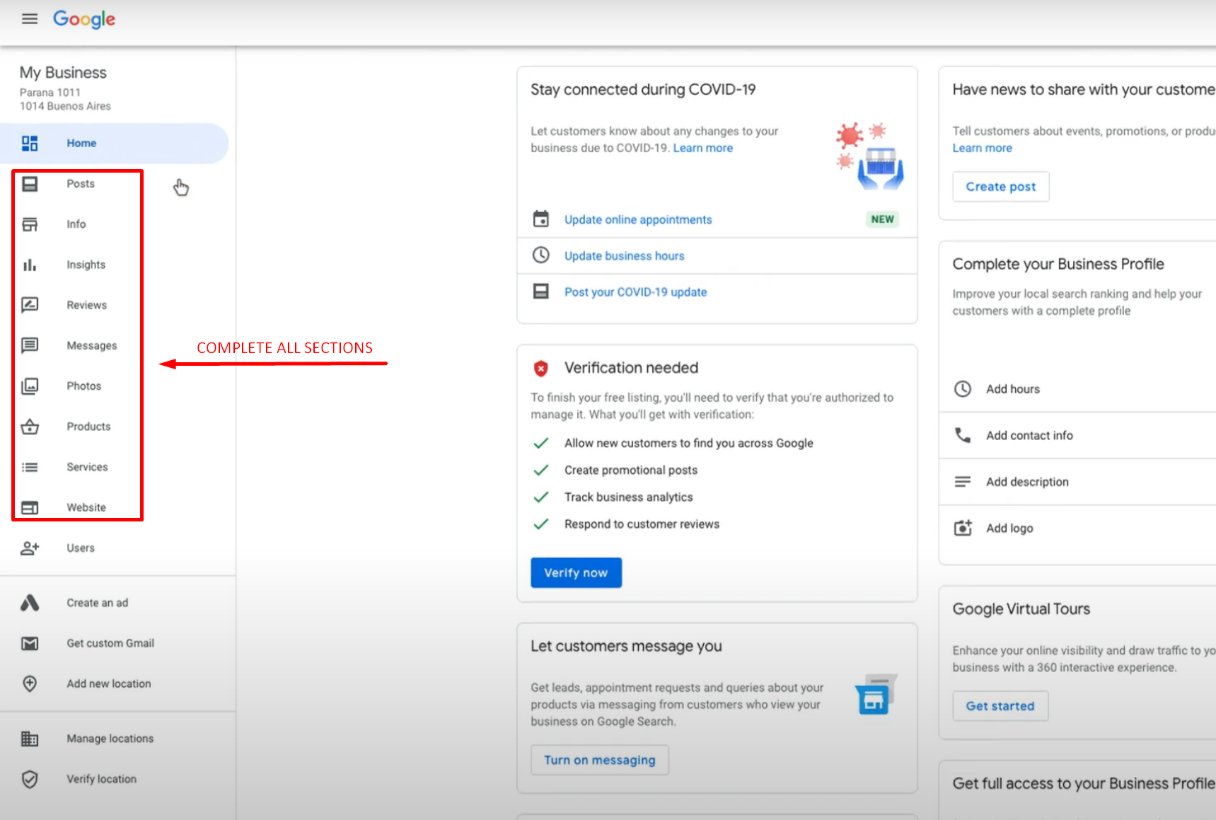Open Users in the sidebar
Viewport: 1216px width, 820px height.
click(81, 548)
